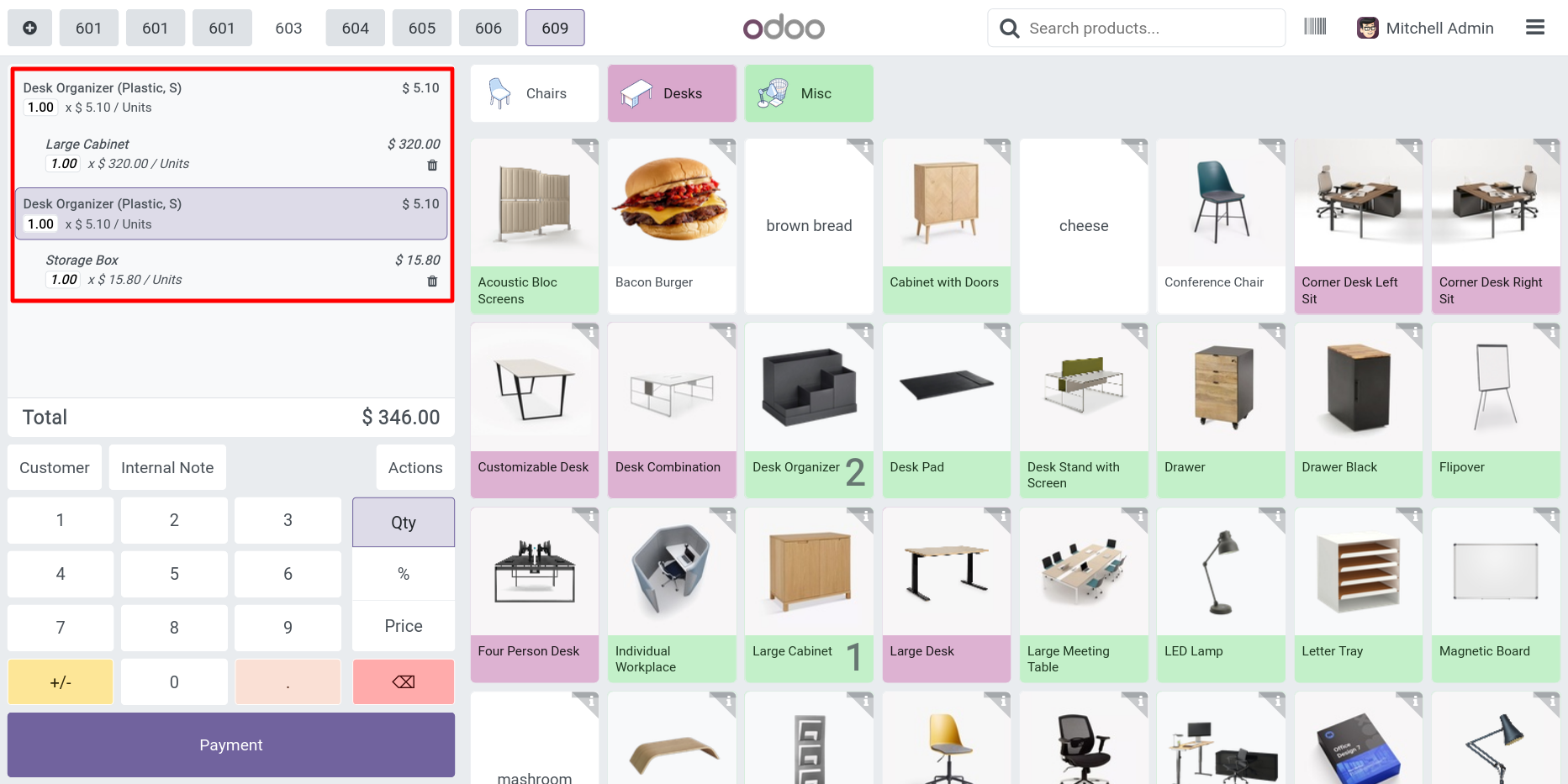This screenshot has height=784, width=1568.
Task: Open the hamburger menu at top right
Action: (x=1535, y=28)
